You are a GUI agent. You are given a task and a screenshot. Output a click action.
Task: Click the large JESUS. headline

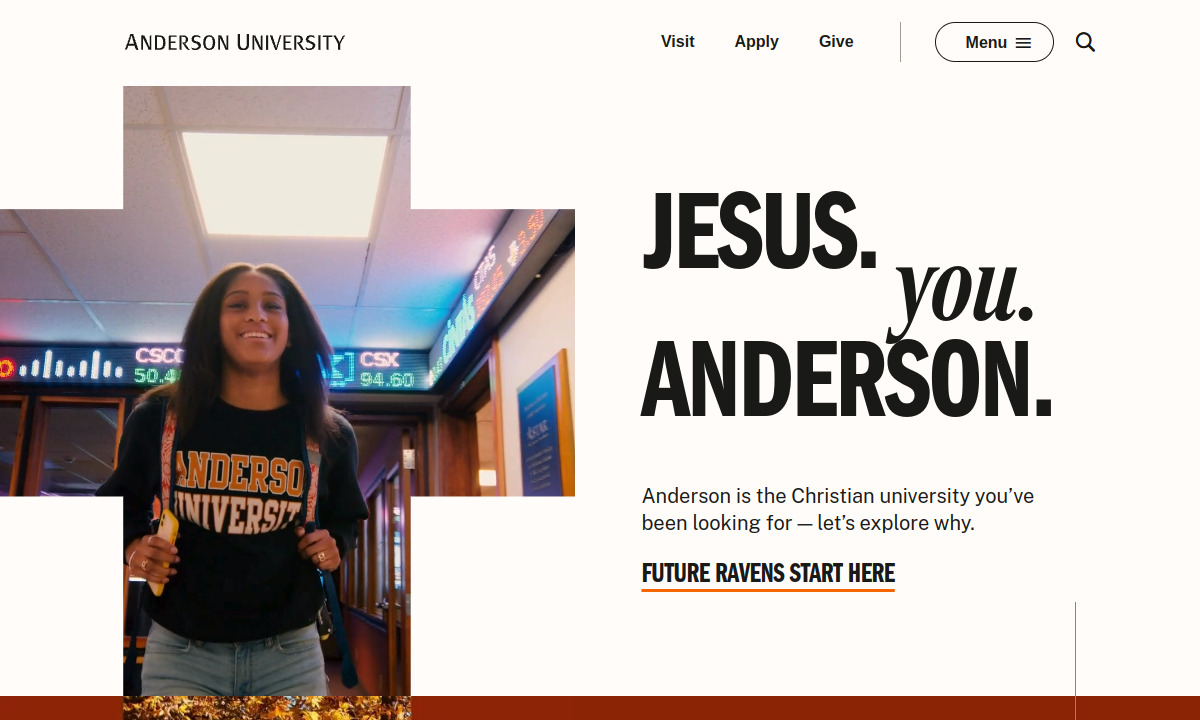[759, 233]
